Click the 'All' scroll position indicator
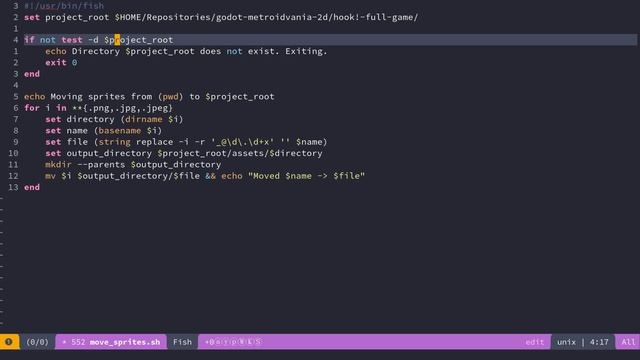The width and height of the screenshot is (640, 360). tap(628, 342)
